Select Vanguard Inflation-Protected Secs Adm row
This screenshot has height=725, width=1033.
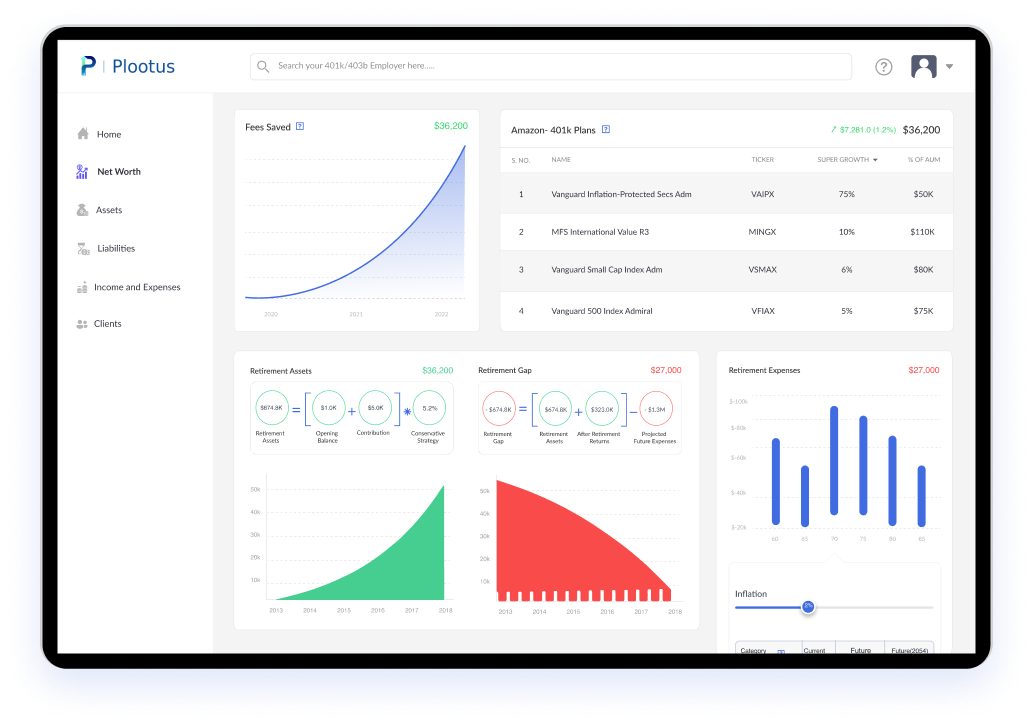pyautogui.click(x=726, y=194)
